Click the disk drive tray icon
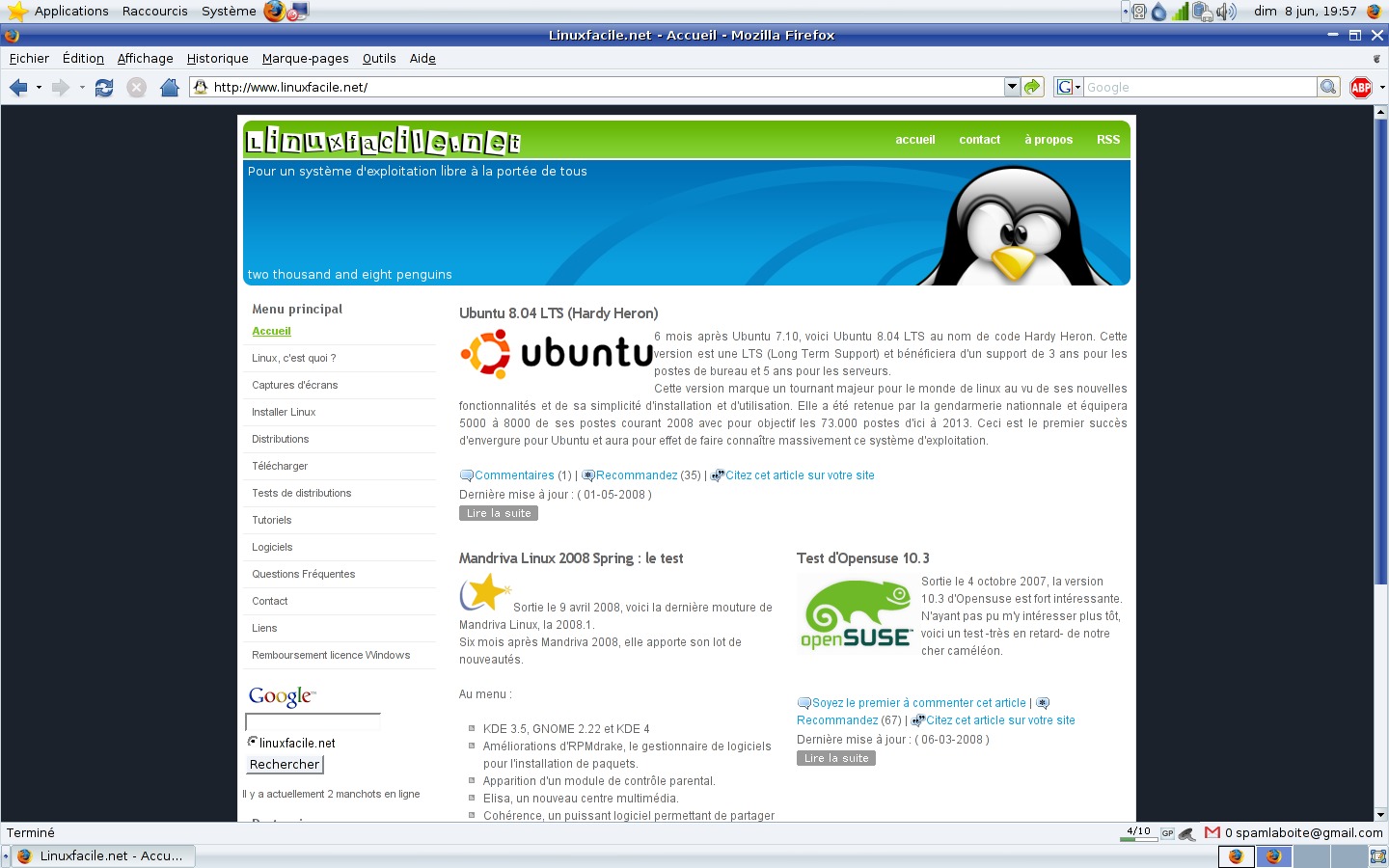Screen dimensions: 1389x868 1139,12
